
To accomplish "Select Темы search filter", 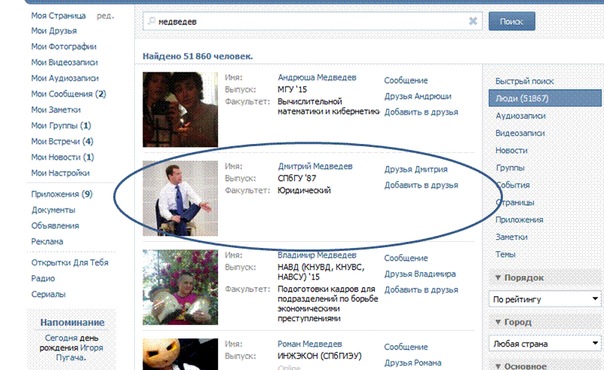I will (x=505, y=254).
